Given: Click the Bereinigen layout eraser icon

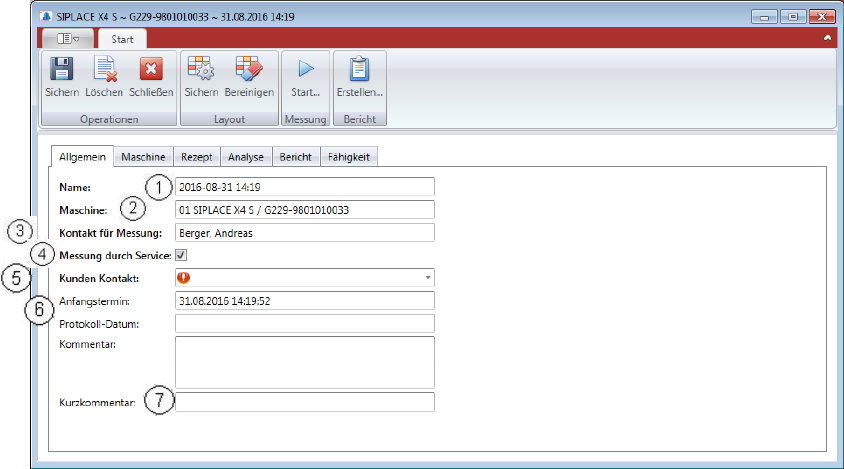Looking at the screenshot, I should pos(249,69).
